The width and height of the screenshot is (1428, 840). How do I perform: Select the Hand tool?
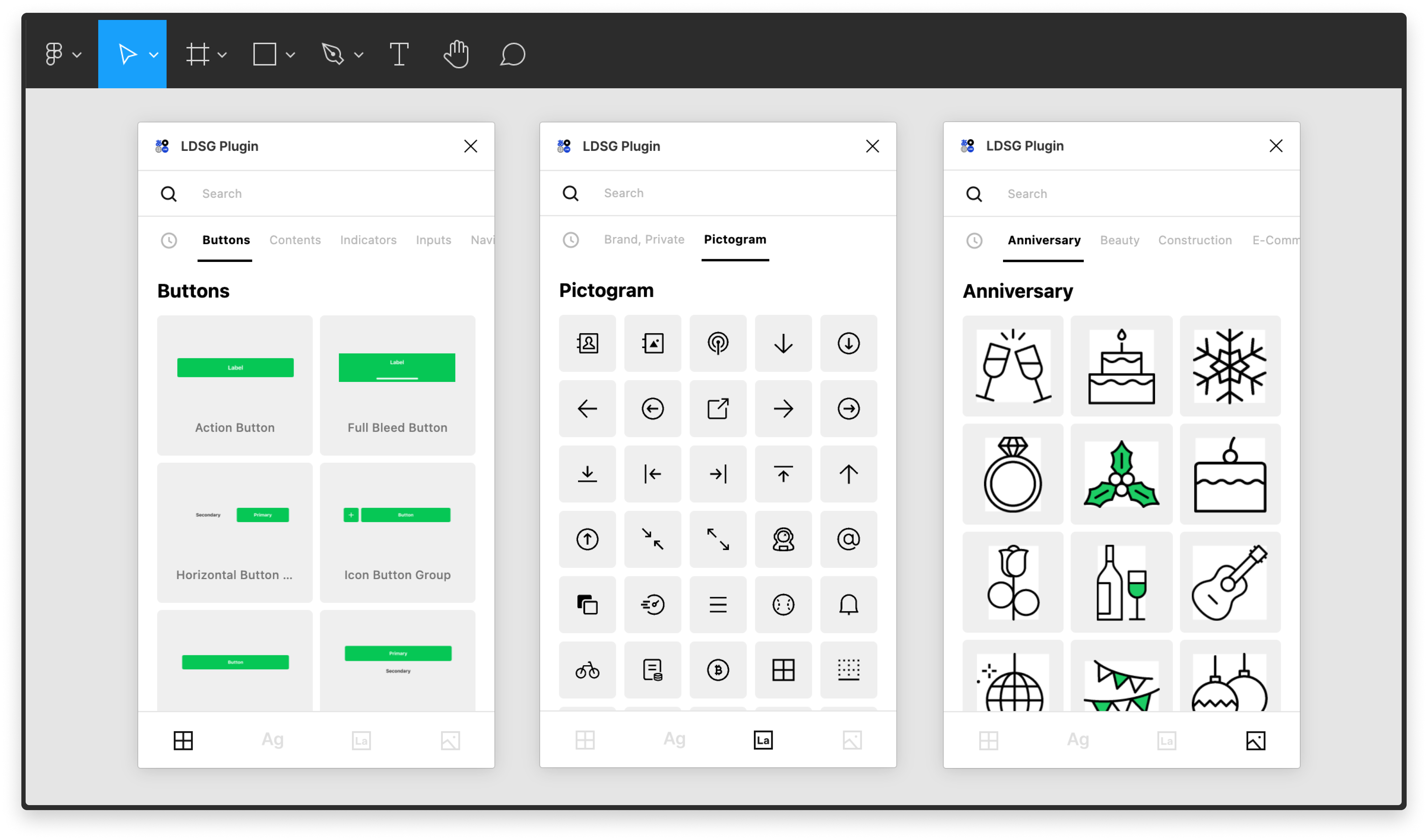coord(456,54)
